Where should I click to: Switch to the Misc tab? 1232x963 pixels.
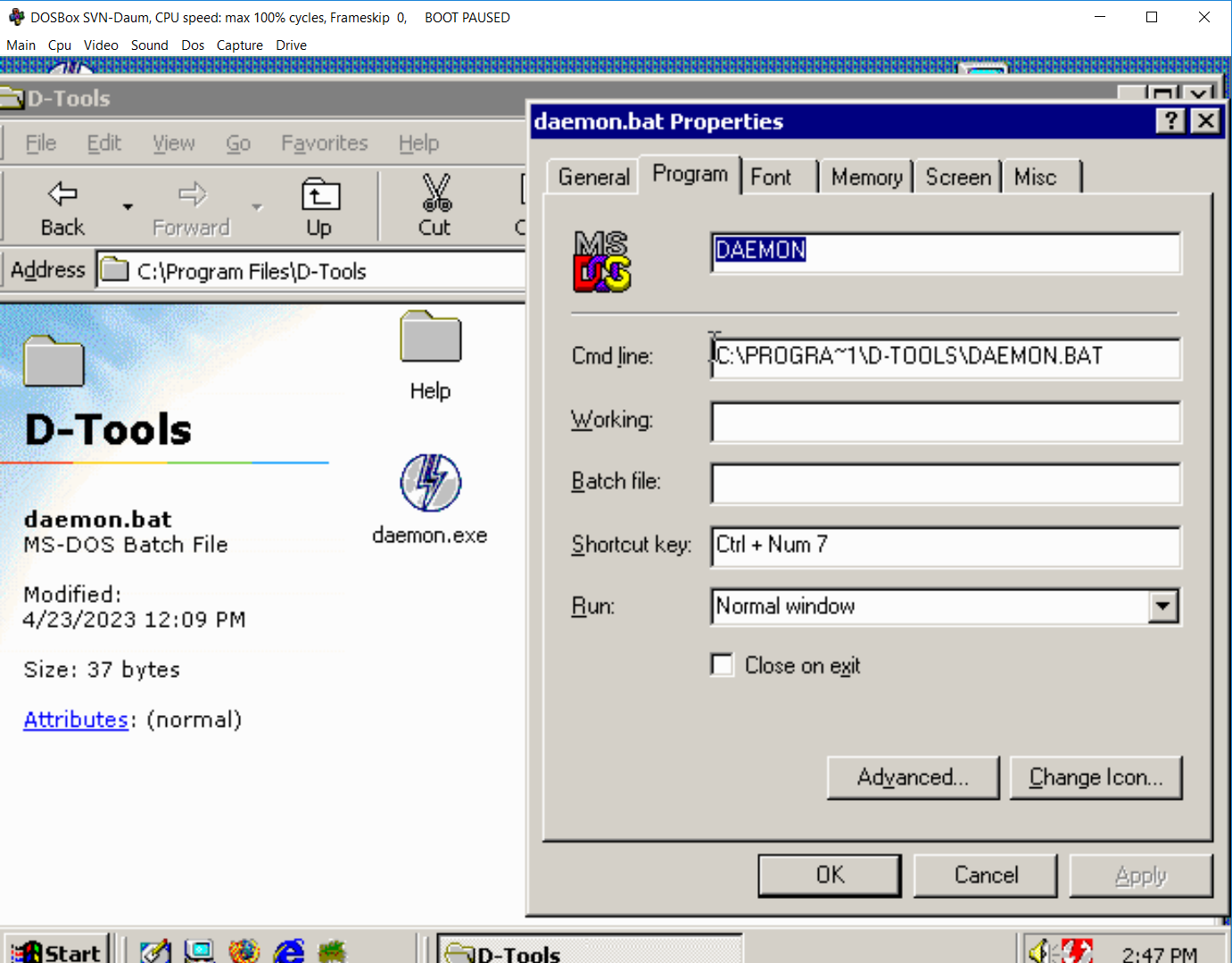tap(1036, 177)
